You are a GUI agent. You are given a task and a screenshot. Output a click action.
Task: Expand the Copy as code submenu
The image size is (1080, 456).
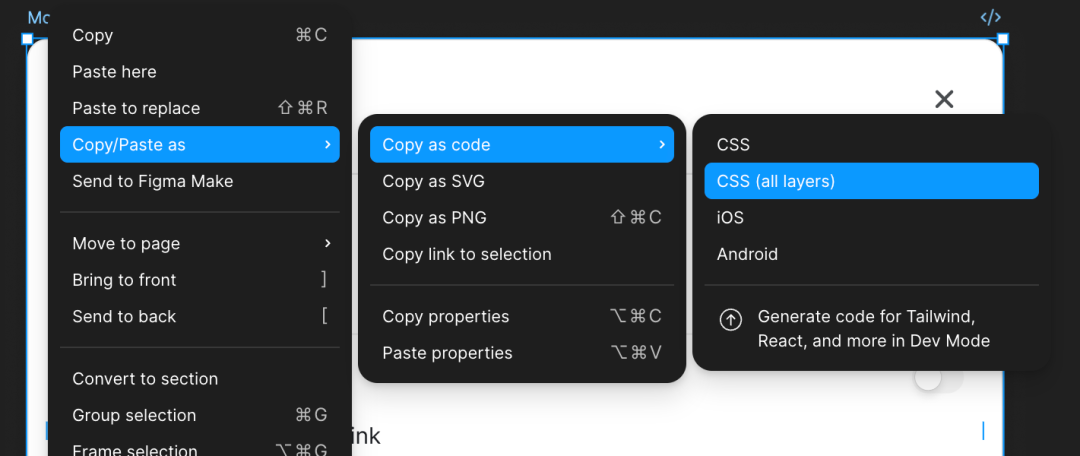tap(521, 145)
